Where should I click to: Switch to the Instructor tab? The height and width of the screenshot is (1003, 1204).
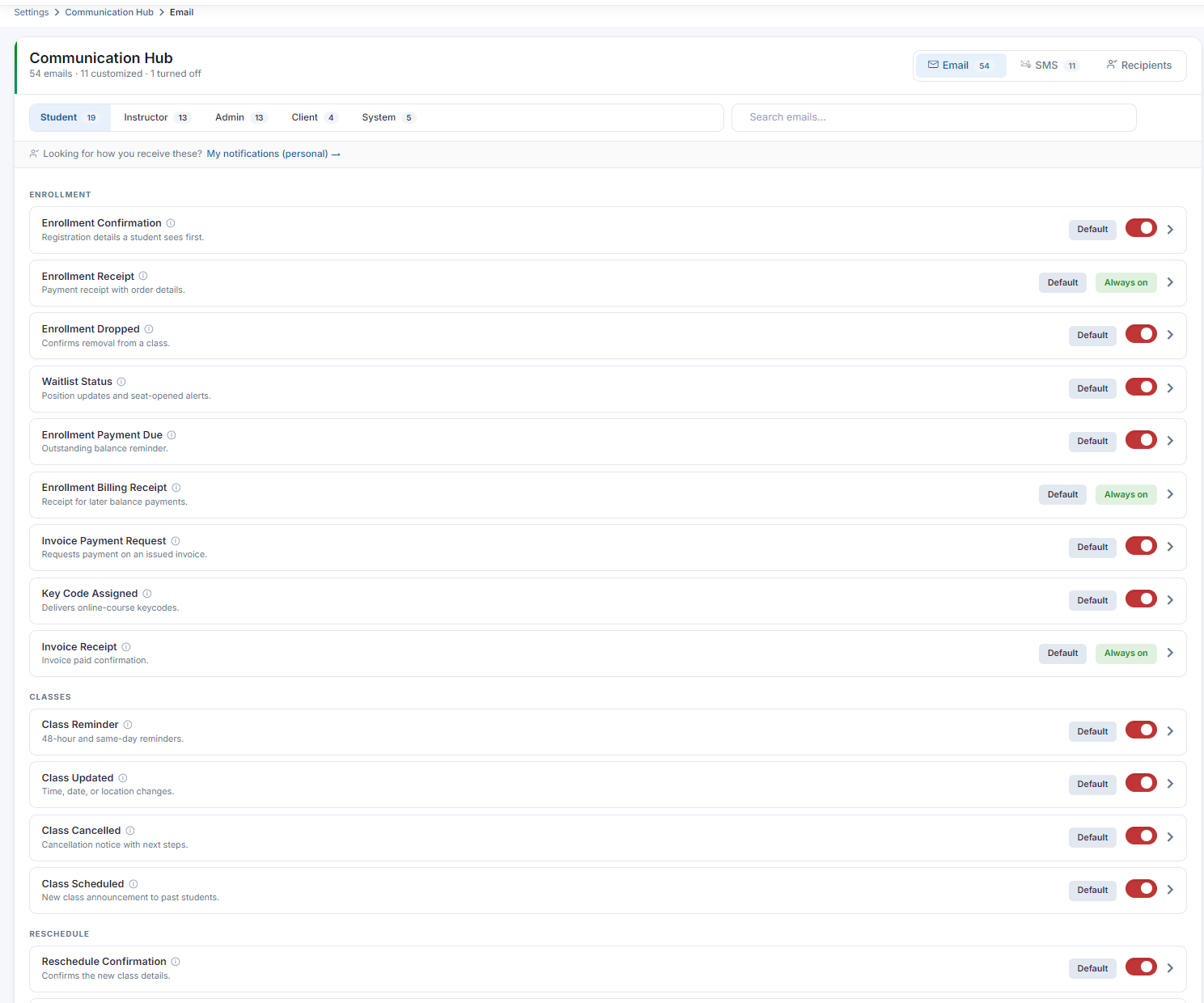(156, 117)
